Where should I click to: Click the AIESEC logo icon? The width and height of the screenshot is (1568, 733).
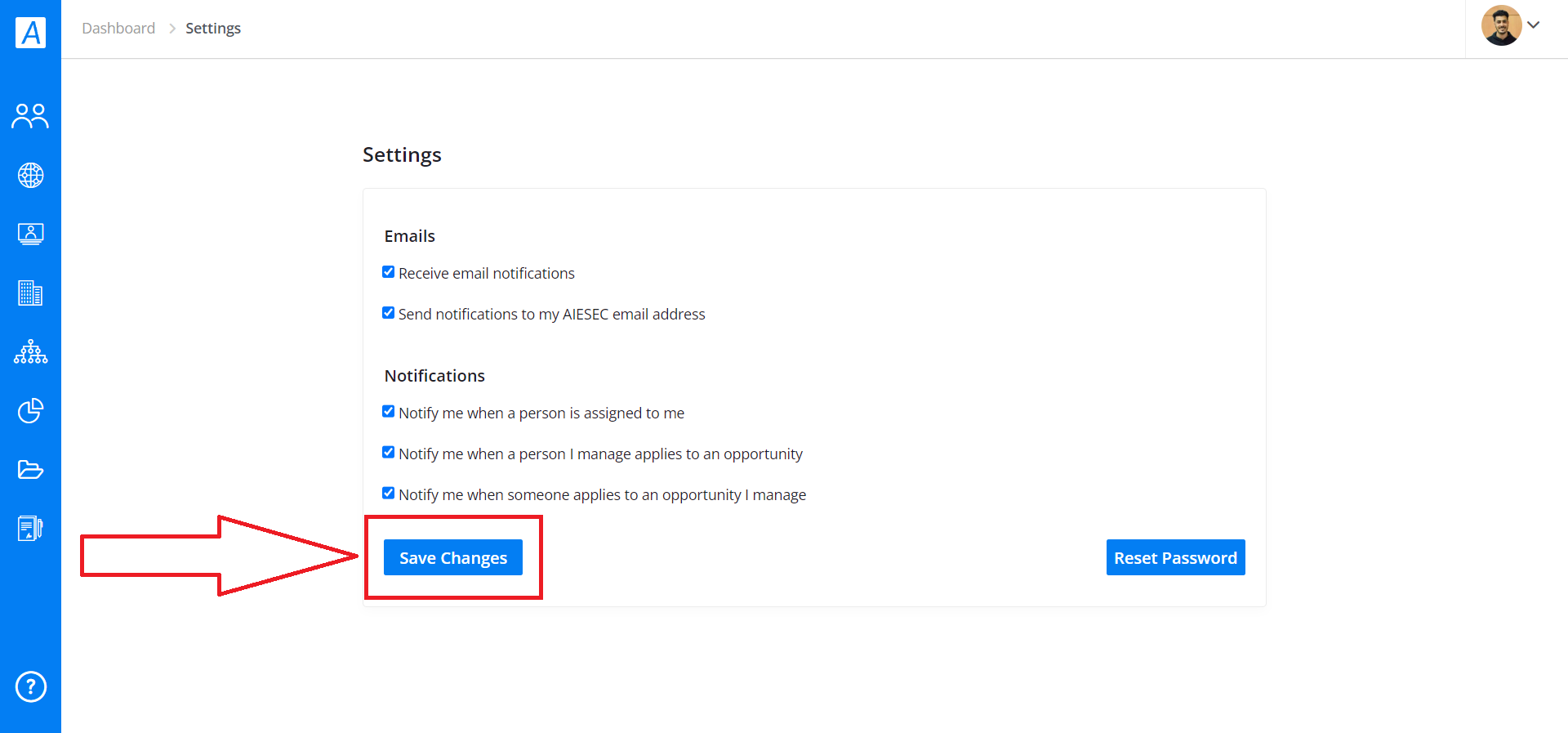30,33
